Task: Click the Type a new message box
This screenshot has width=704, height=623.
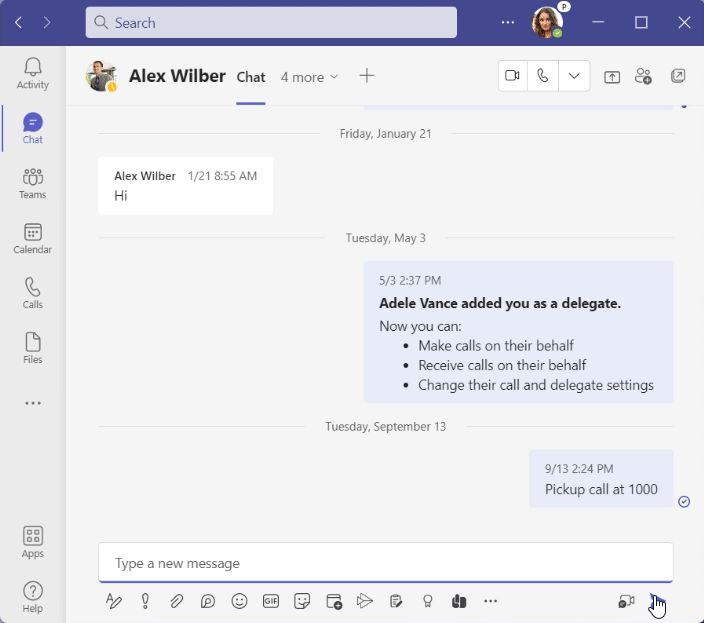Action: point(386,562)
